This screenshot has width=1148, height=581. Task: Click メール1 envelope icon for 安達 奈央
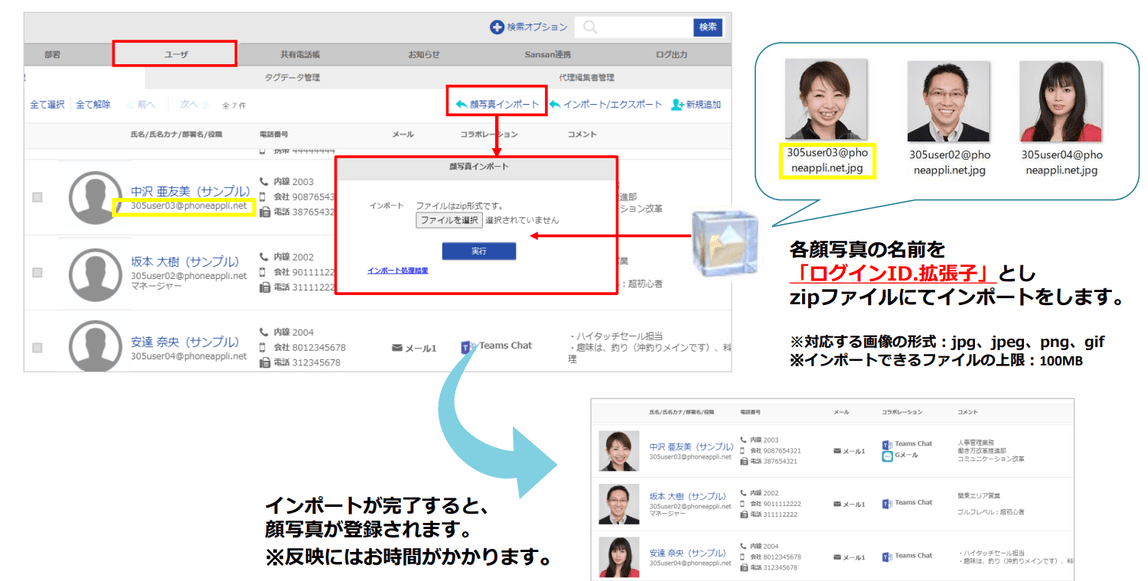[x=397, y=348]
